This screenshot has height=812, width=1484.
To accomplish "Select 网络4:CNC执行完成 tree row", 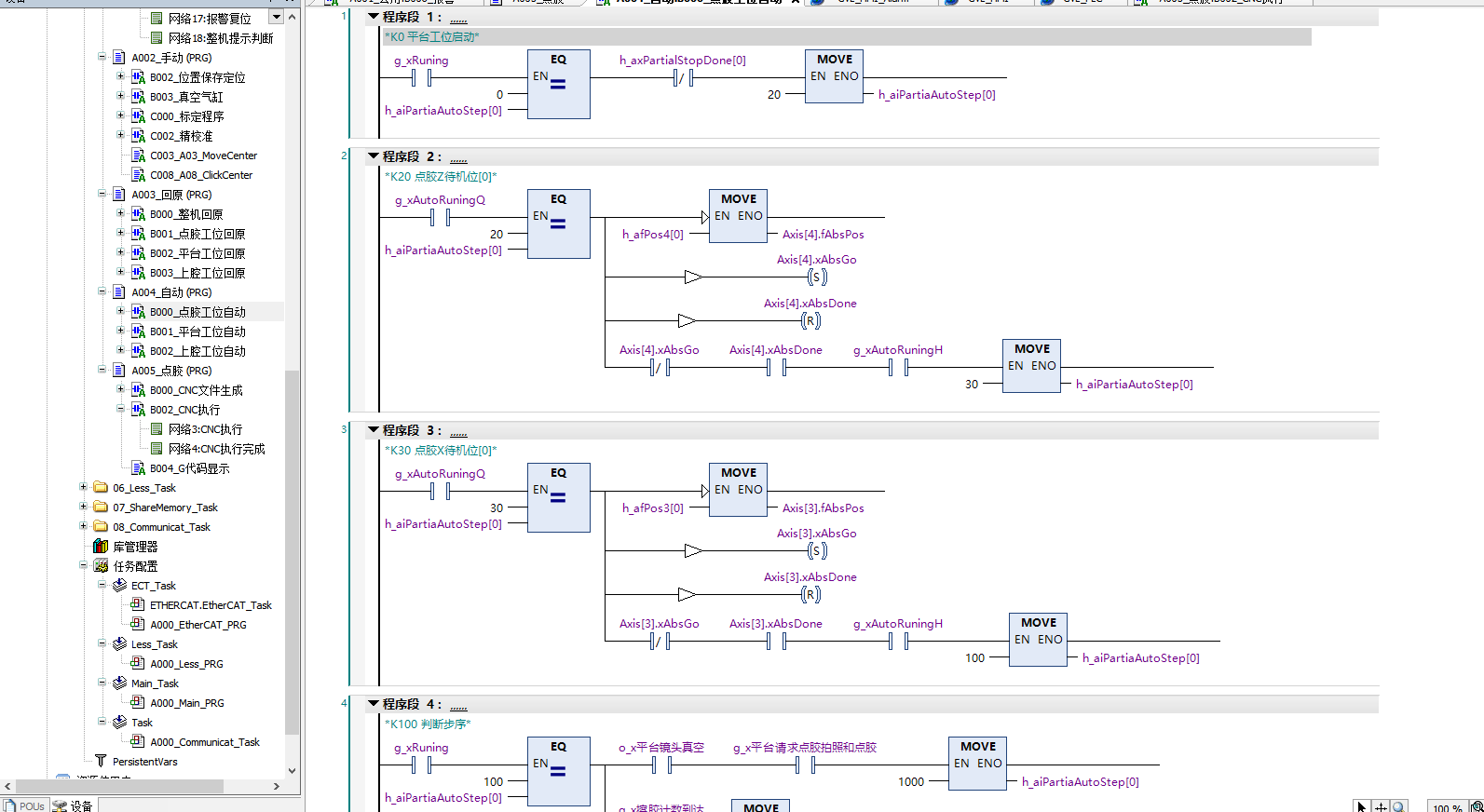I will click(x=216, y=449).
